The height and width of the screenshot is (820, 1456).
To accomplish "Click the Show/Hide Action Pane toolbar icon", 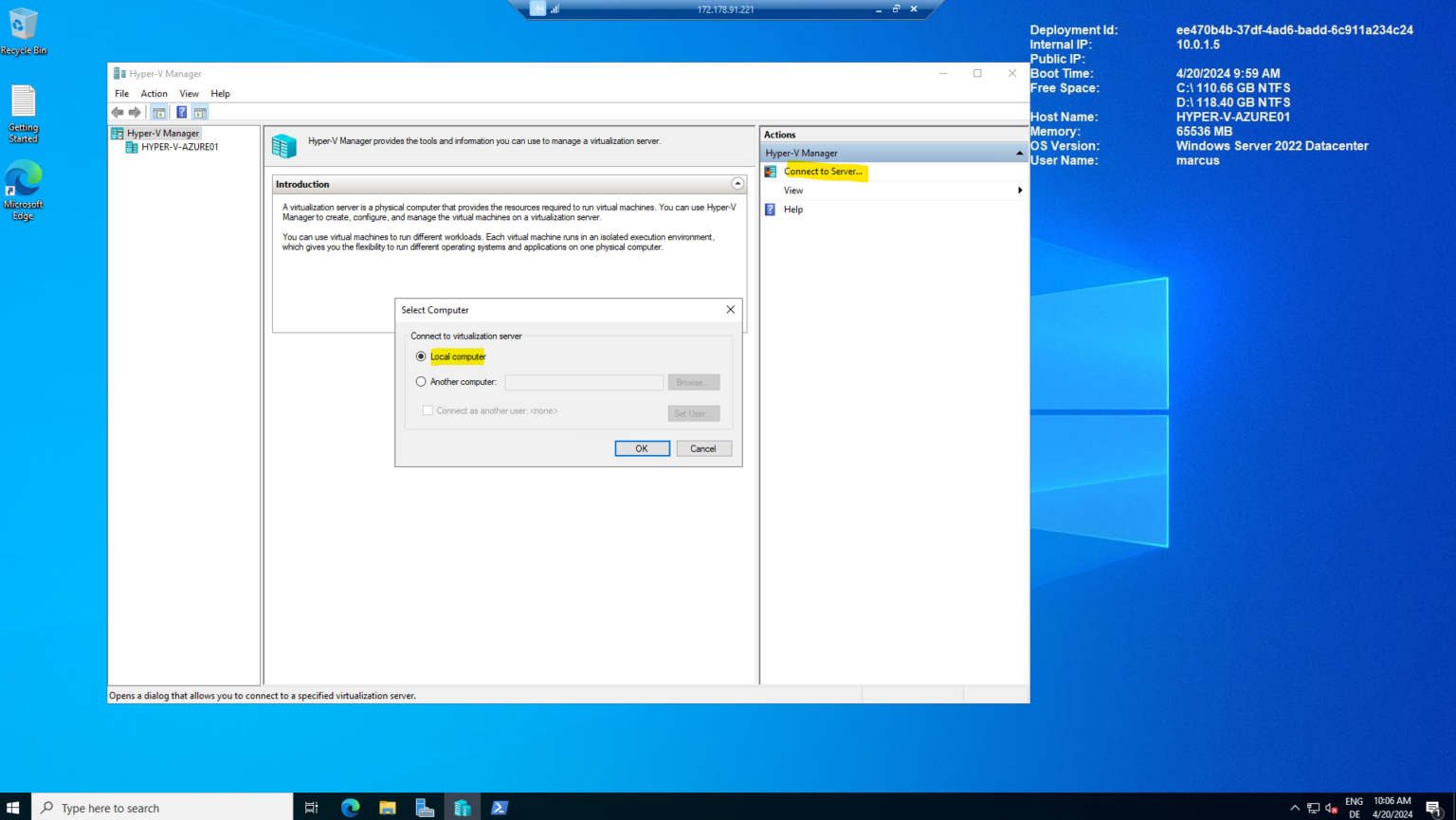I will (x=200, y=112).
